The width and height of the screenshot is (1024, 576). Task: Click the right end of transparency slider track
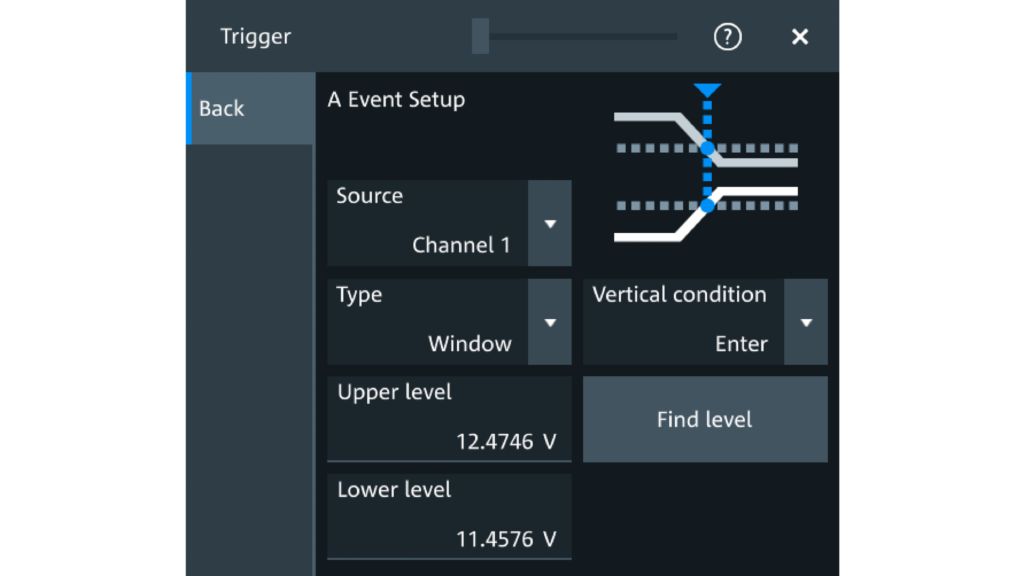tap(674, 37)
